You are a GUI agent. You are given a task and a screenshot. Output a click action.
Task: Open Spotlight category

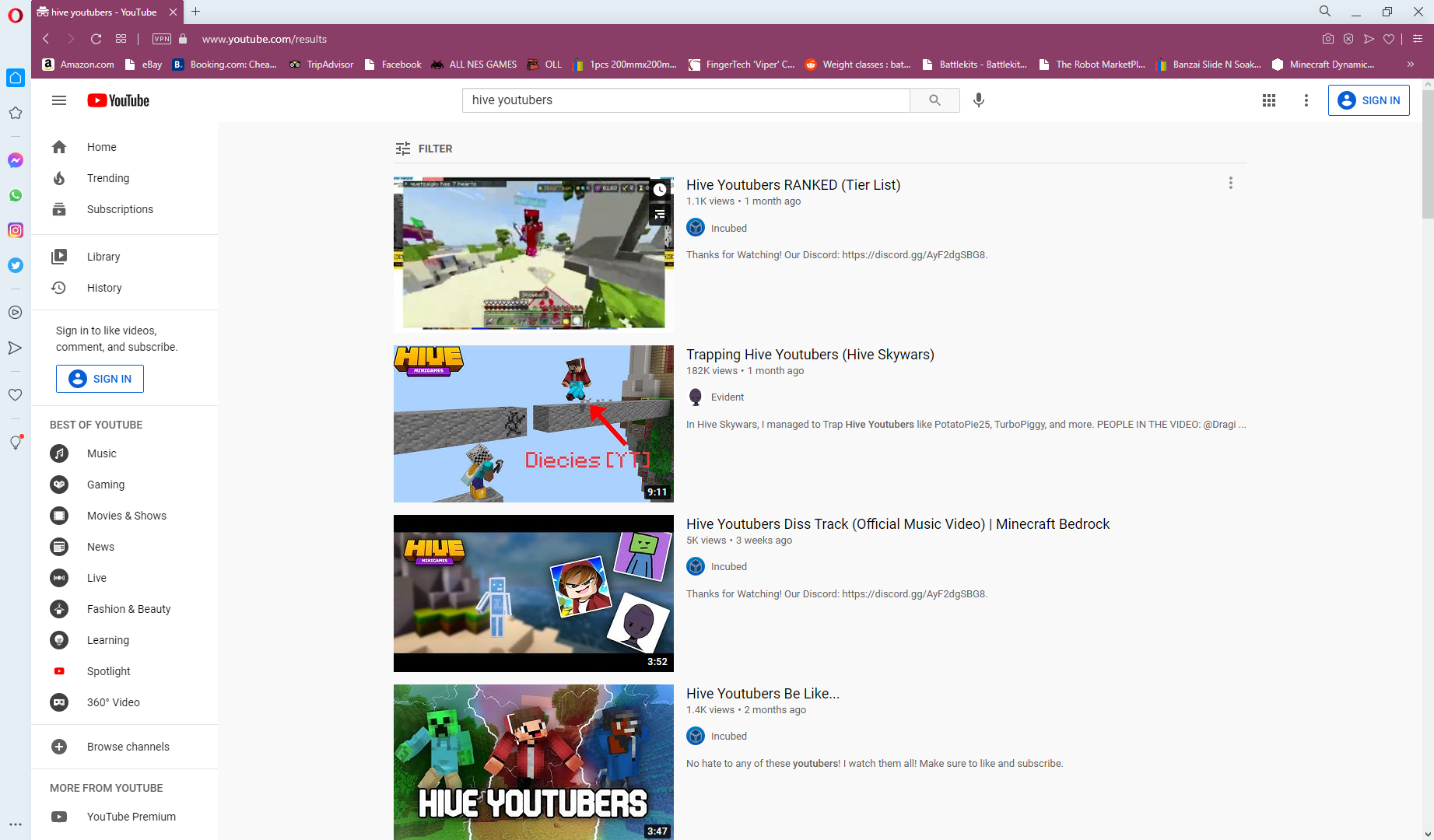(124, 671)
